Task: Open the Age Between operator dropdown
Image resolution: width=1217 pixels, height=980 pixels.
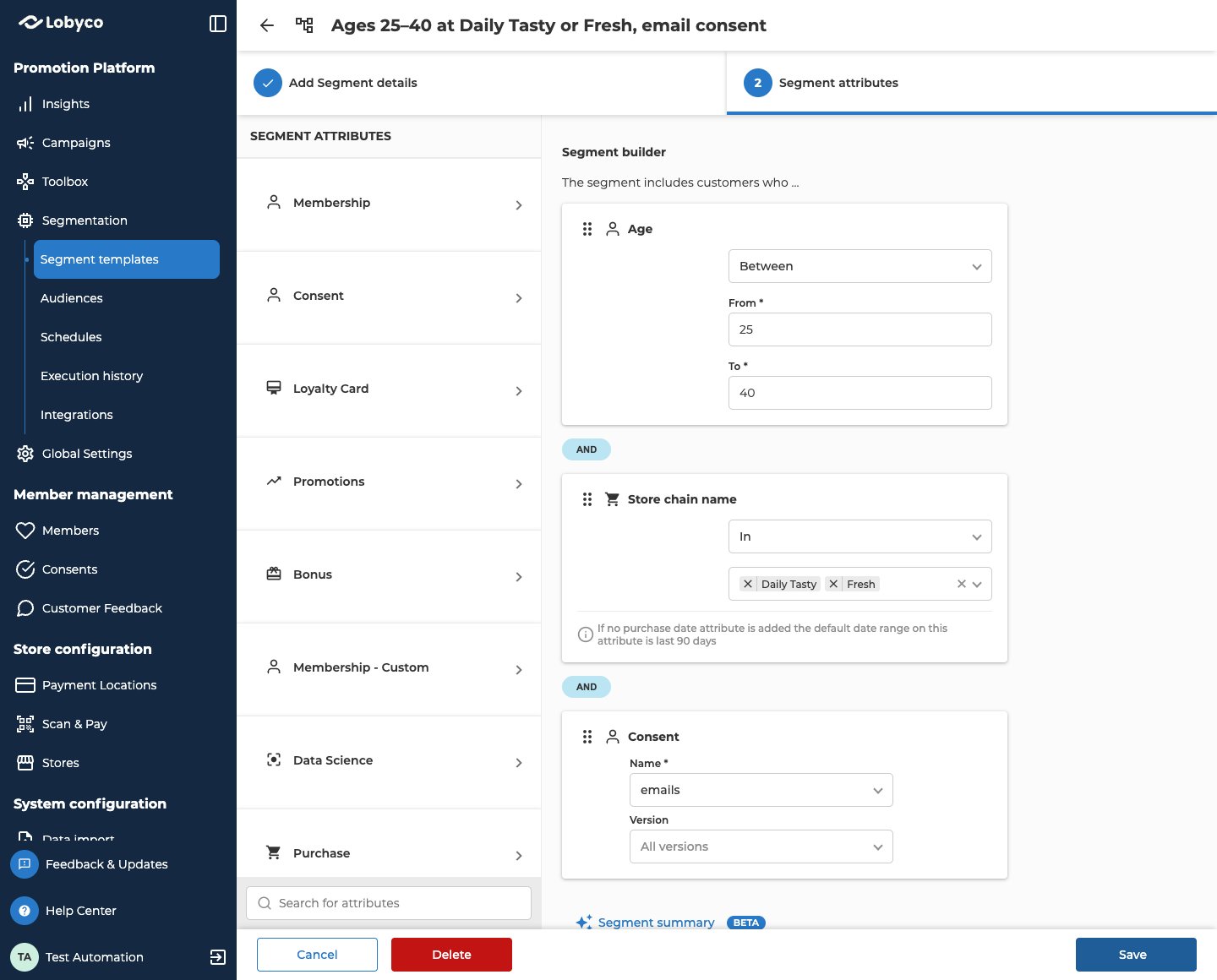Action: (x=860, y=266)
